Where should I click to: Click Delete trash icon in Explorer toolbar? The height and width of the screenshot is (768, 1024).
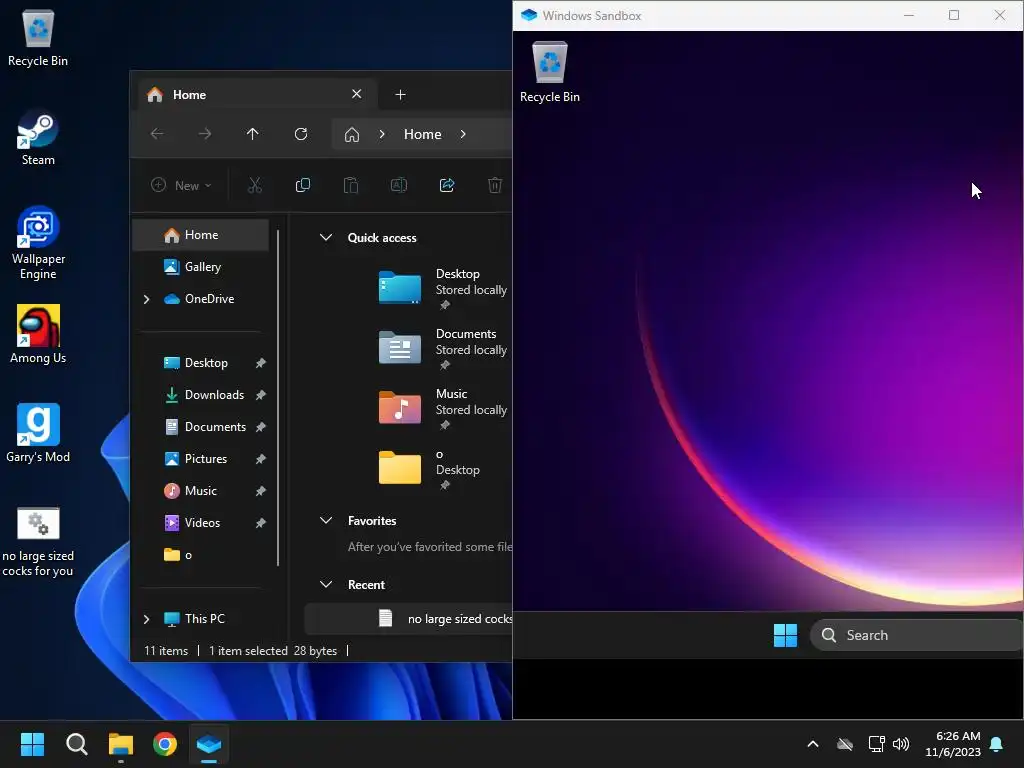[x=495, y=185]
